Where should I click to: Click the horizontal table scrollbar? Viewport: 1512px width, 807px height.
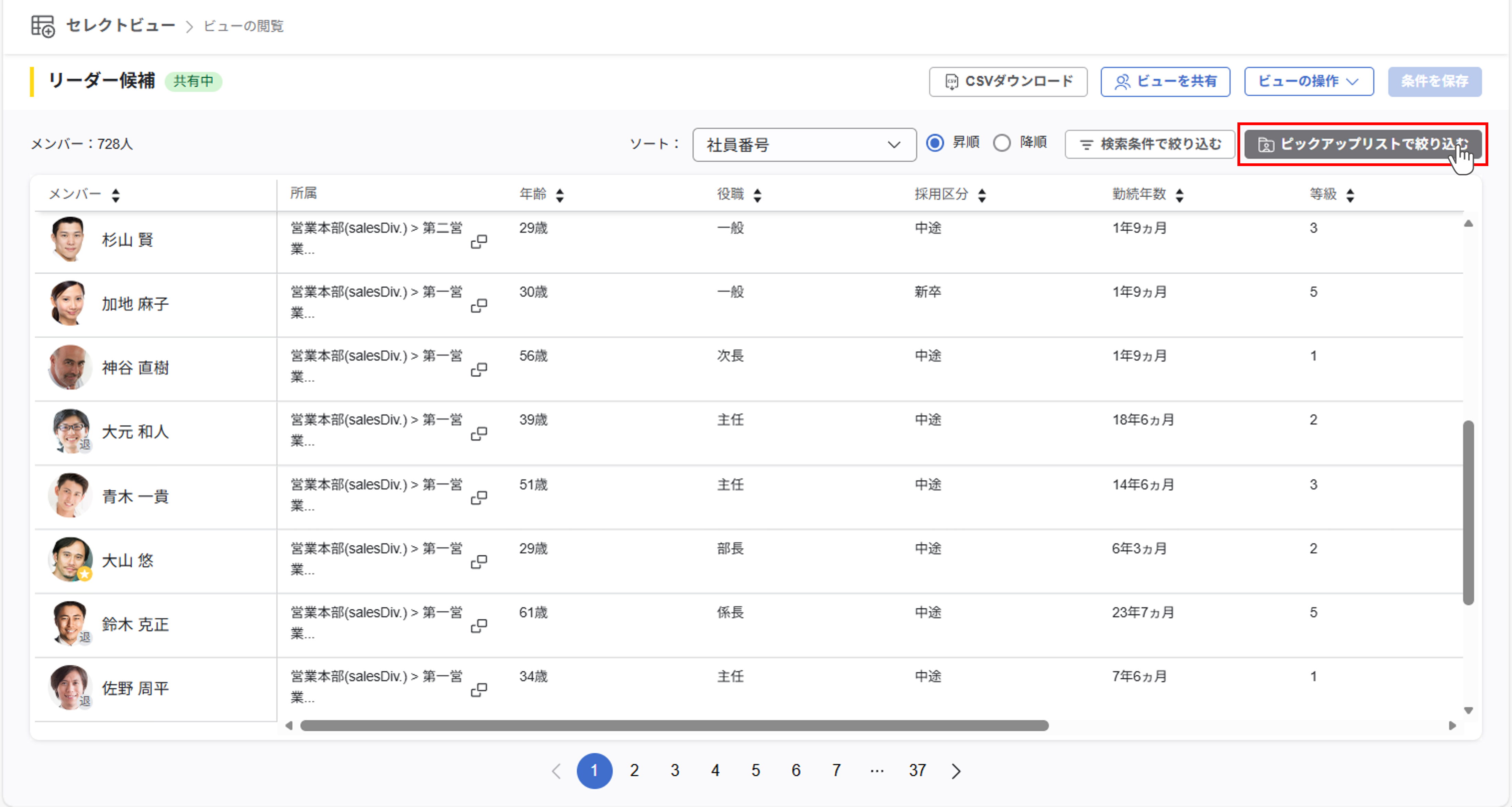click(674, 726)
